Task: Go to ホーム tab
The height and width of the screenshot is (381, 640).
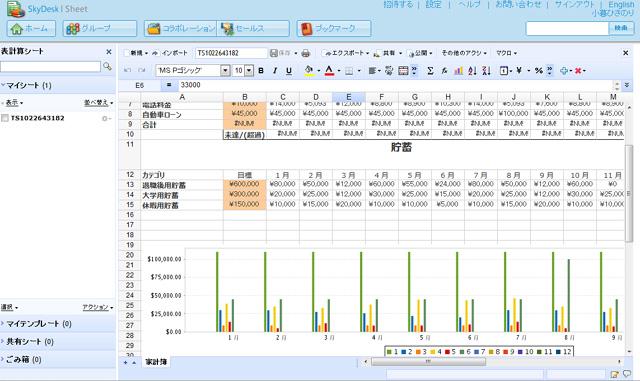Action: coord(31,29)
